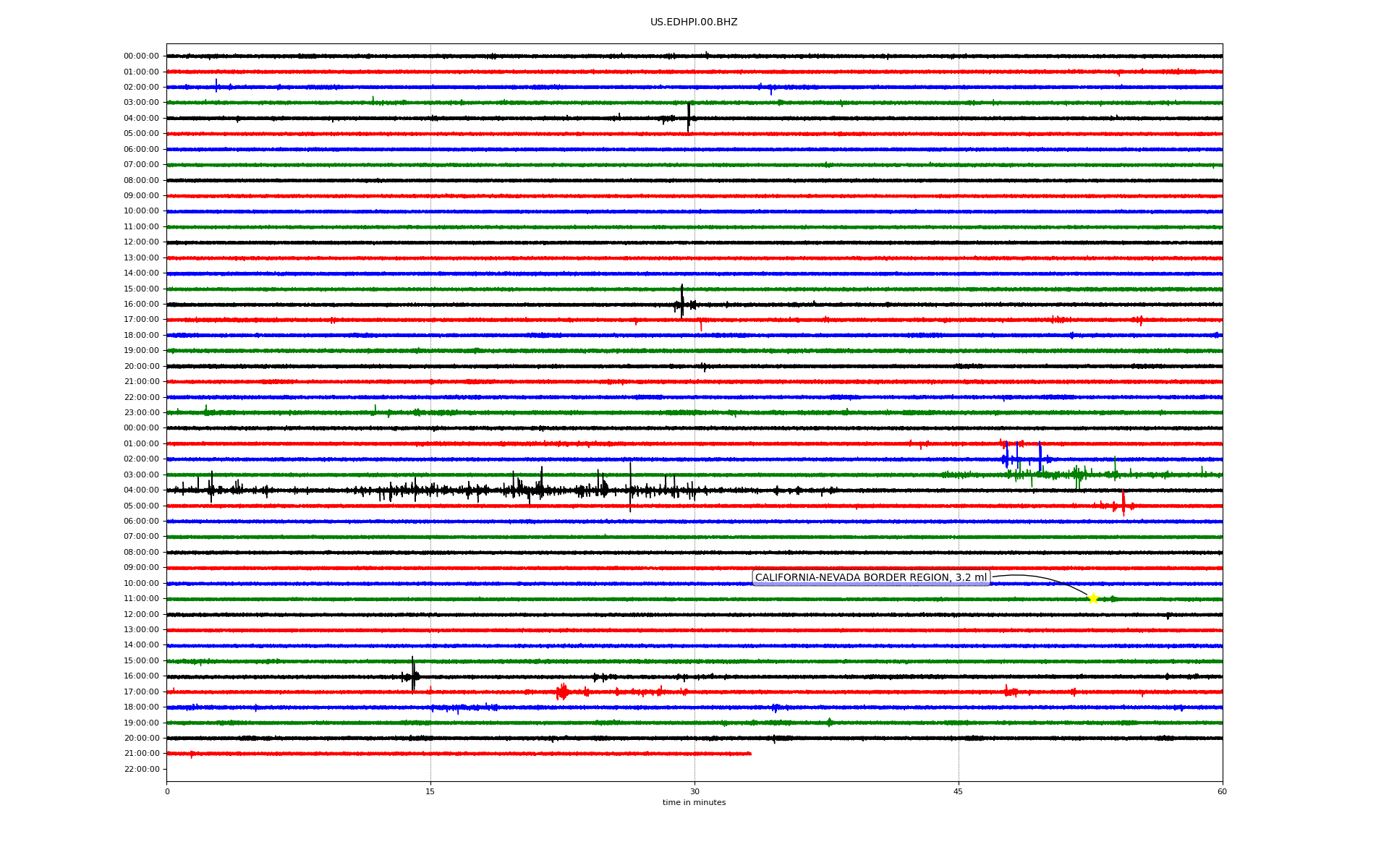Click the 15 tick label on x-axis
The height and width of the screenshot is (868, 1389).
coord(430,792)
